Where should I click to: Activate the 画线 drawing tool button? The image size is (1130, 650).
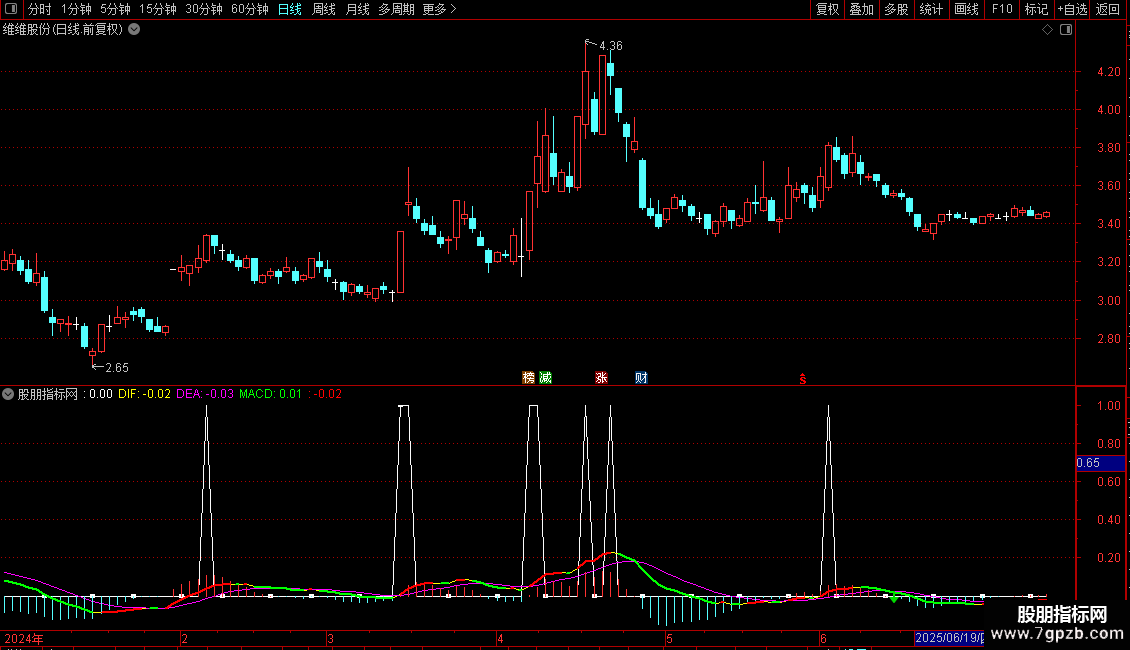966,9
